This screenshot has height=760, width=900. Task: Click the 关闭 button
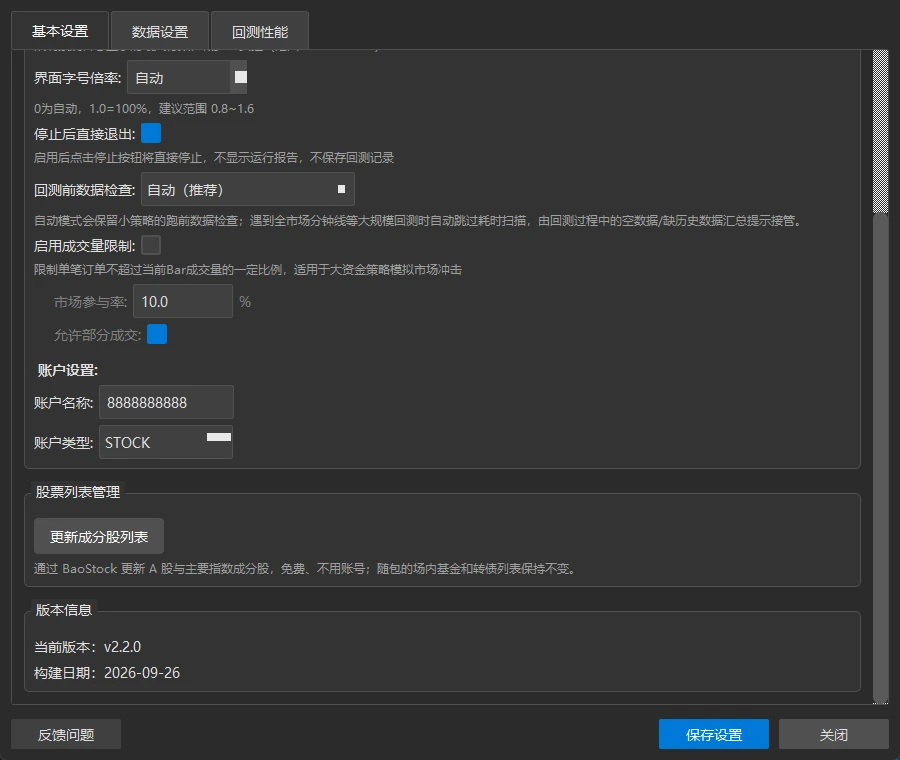tap(833, 734)
